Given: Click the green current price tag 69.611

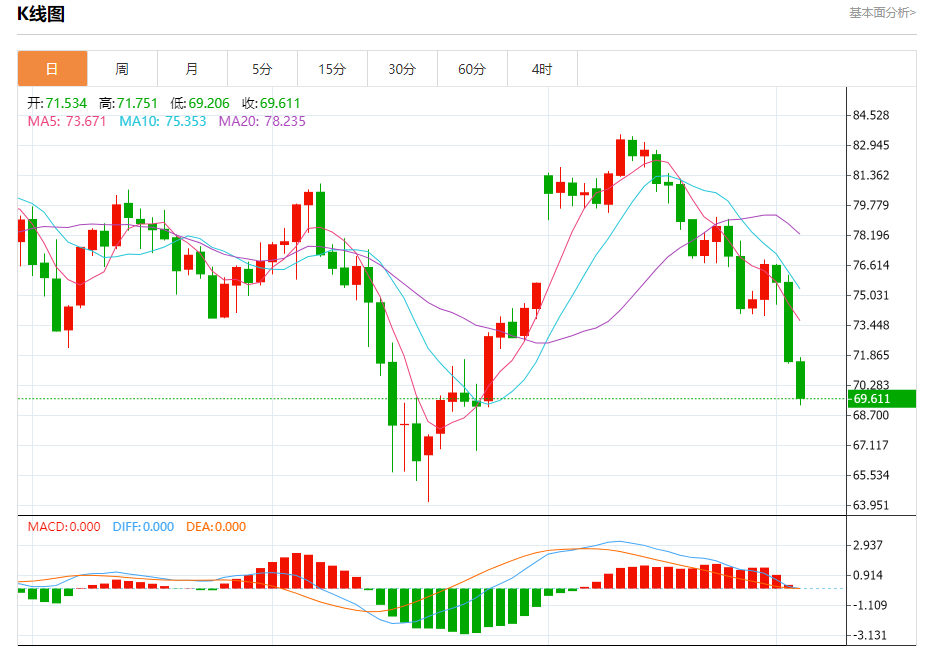Looking at the screenshot, I should click(x=882, y=399).
